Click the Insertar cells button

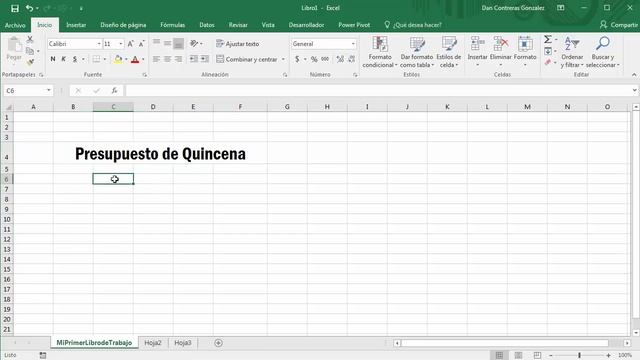[477, 52]
